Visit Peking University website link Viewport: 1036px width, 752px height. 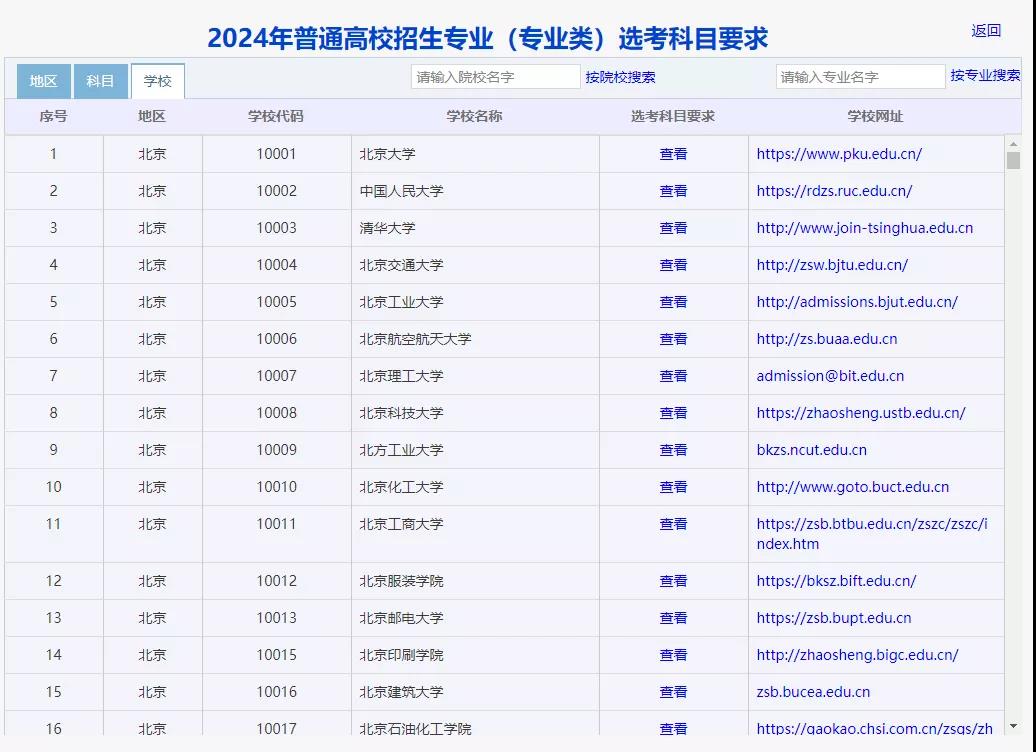838,153
